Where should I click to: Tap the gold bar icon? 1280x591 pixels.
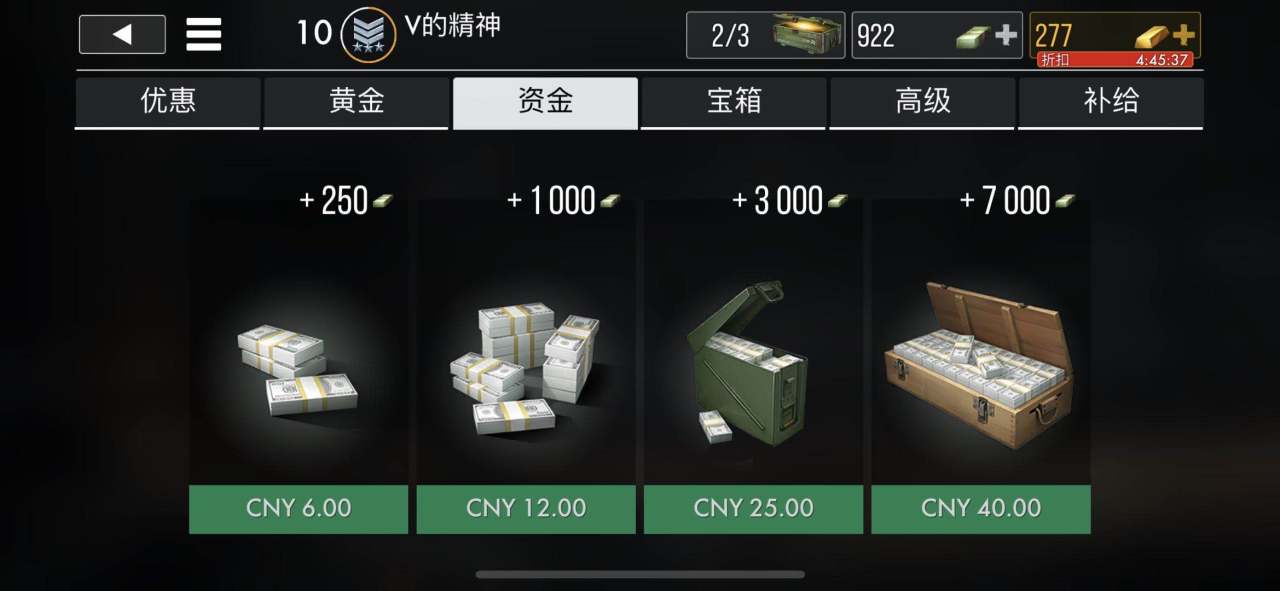pyautogui.click(x=1151, y=37)
